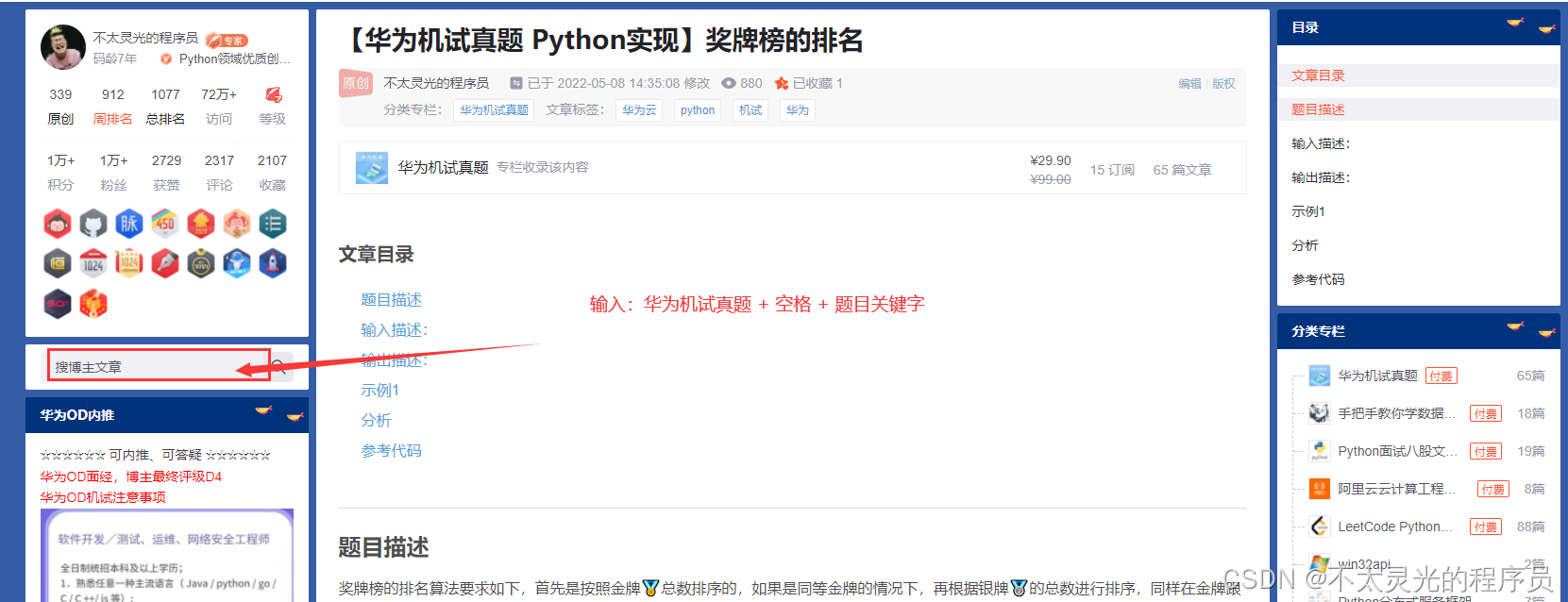
Task: Jump to 输入描述 in the article contents
Action: click(394, 330)
